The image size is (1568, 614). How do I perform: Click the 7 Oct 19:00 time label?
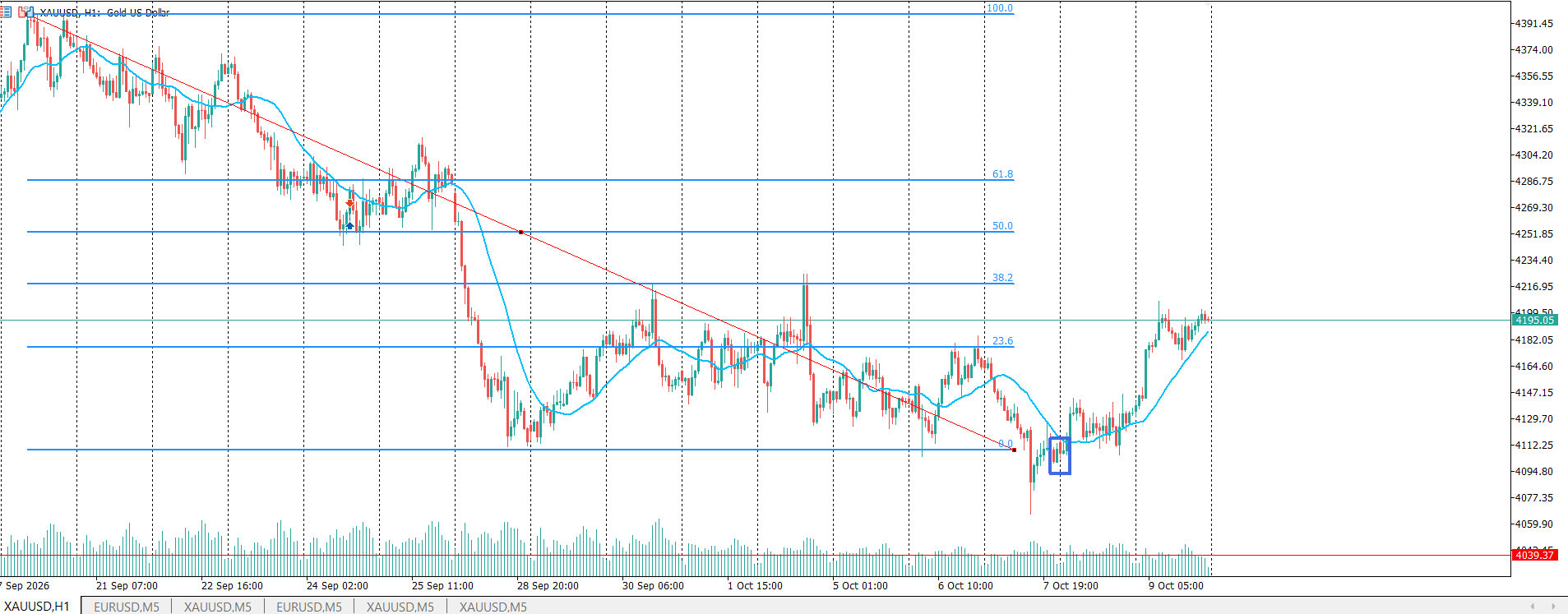[1071, 586]
